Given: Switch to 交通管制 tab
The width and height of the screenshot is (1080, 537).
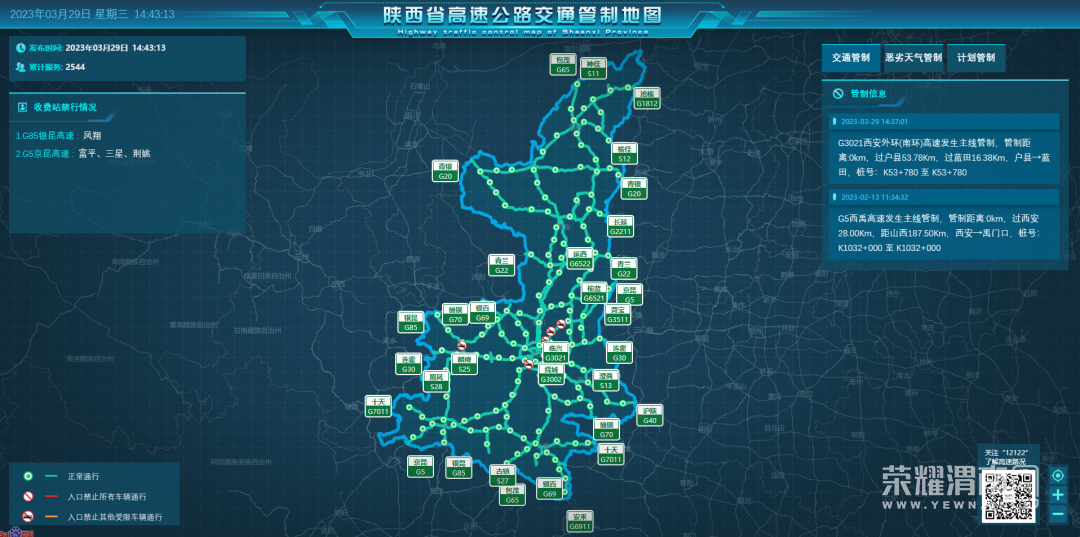Looking at the screenshot, I should coord(851,58).
